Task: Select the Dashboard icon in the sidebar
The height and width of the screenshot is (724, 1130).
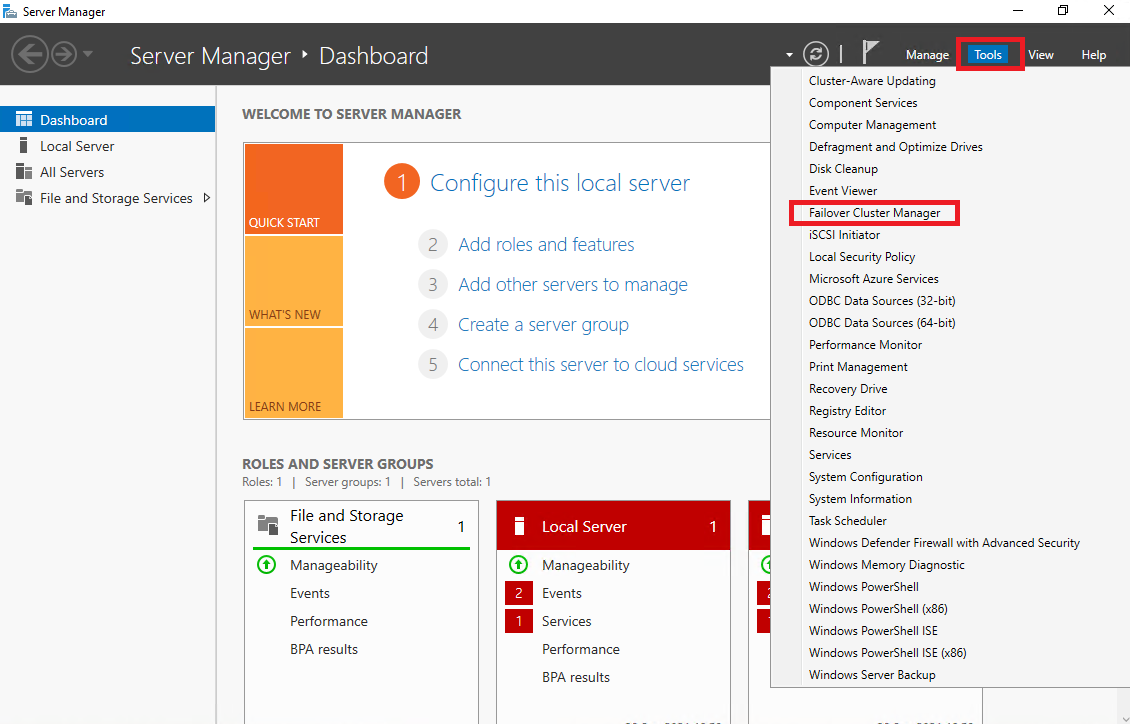Action: 23,119
